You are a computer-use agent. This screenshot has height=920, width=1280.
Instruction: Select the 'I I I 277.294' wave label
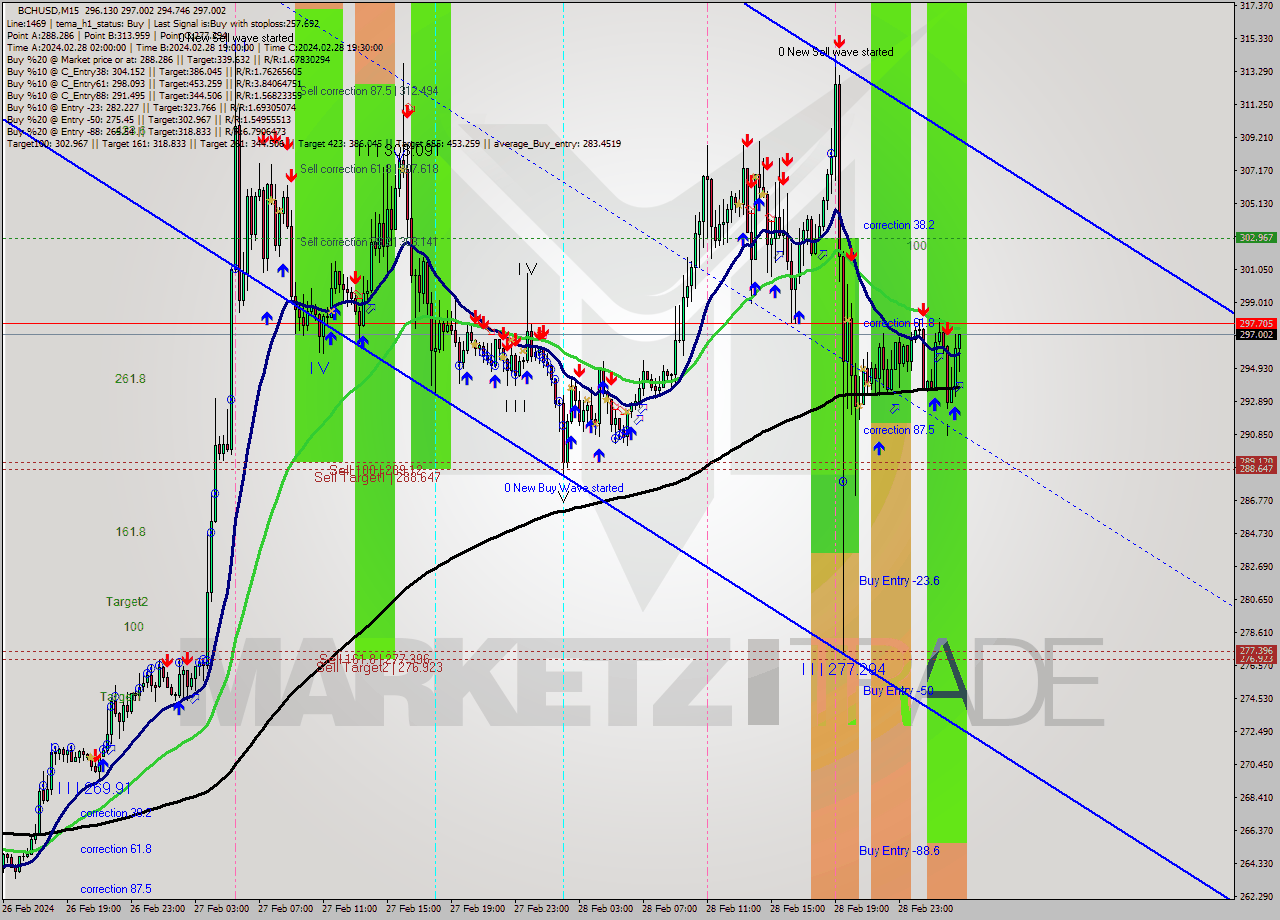click(x=844, y=669)
